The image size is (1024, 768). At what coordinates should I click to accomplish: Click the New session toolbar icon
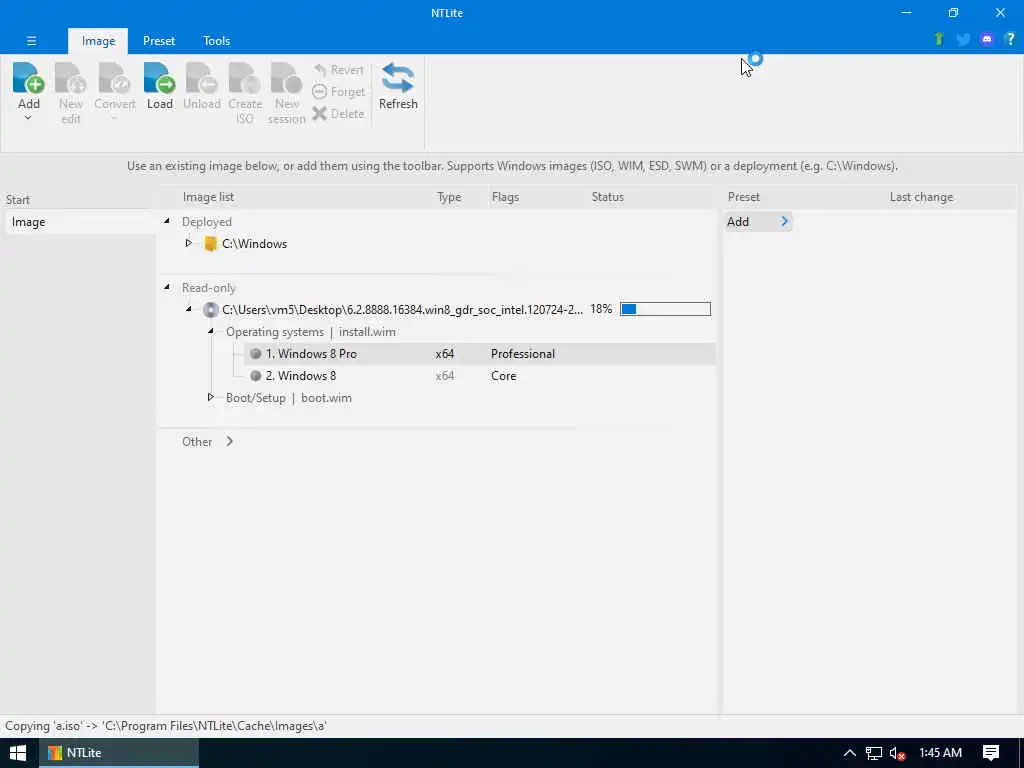[x=286, y=78]
